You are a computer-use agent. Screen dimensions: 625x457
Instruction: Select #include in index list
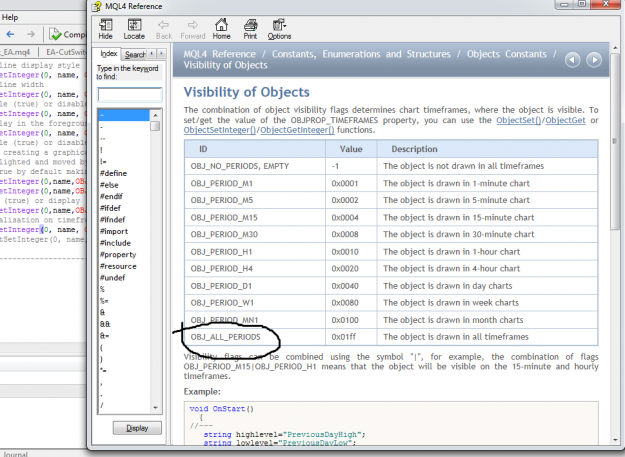coord(115,243)
